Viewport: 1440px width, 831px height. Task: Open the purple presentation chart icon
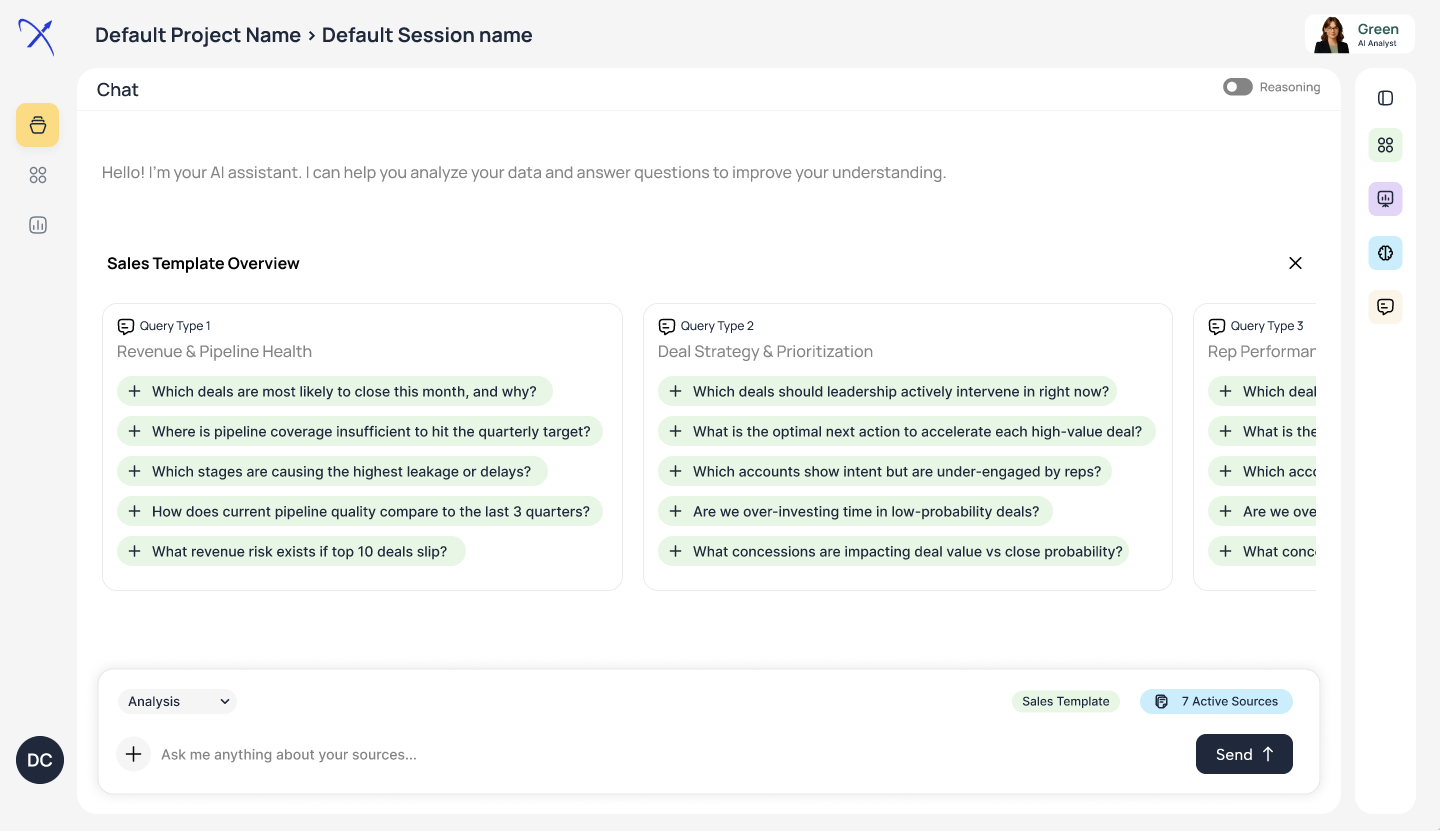coord(1385,199)
